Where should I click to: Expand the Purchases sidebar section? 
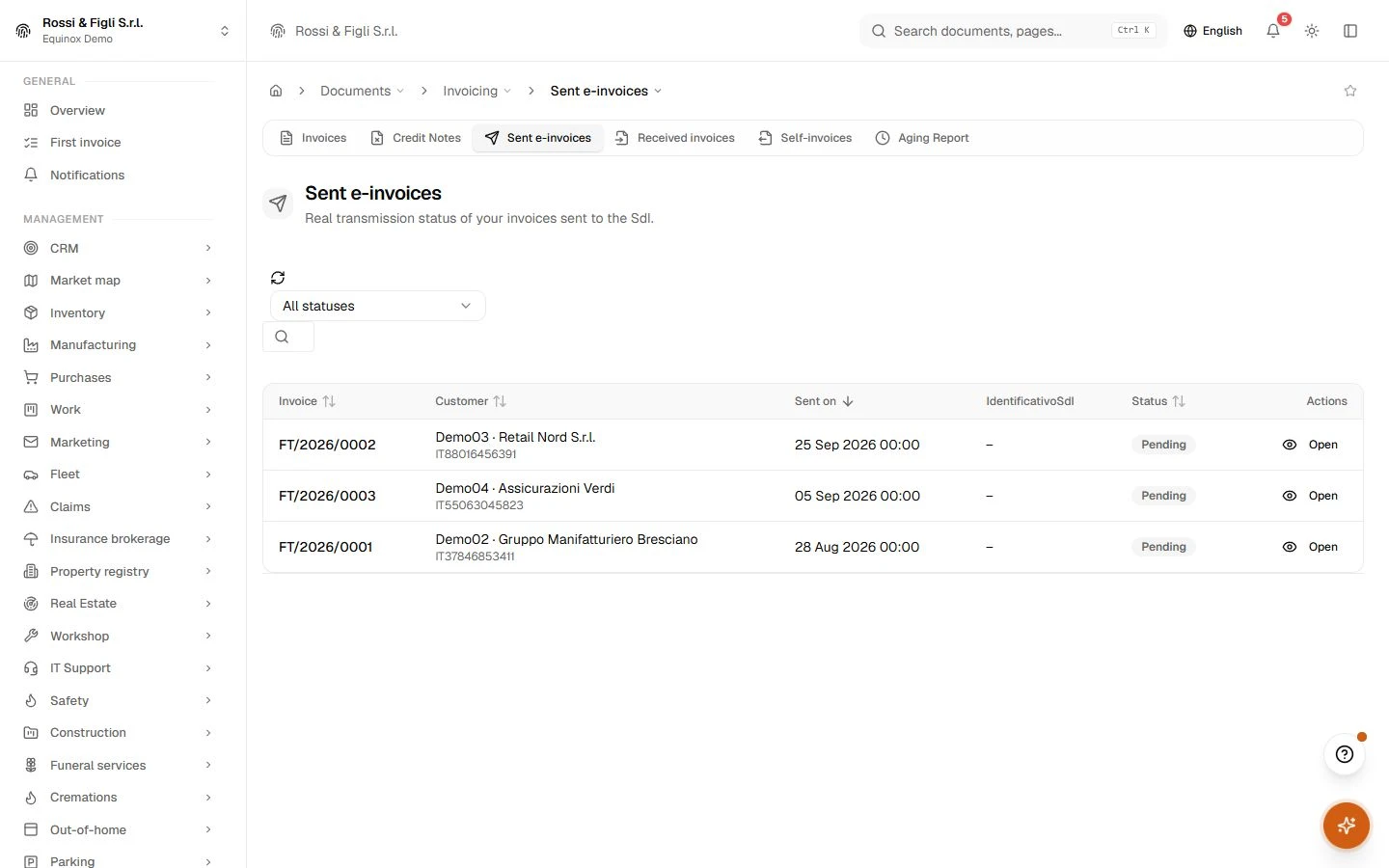(x=120, y=377)
